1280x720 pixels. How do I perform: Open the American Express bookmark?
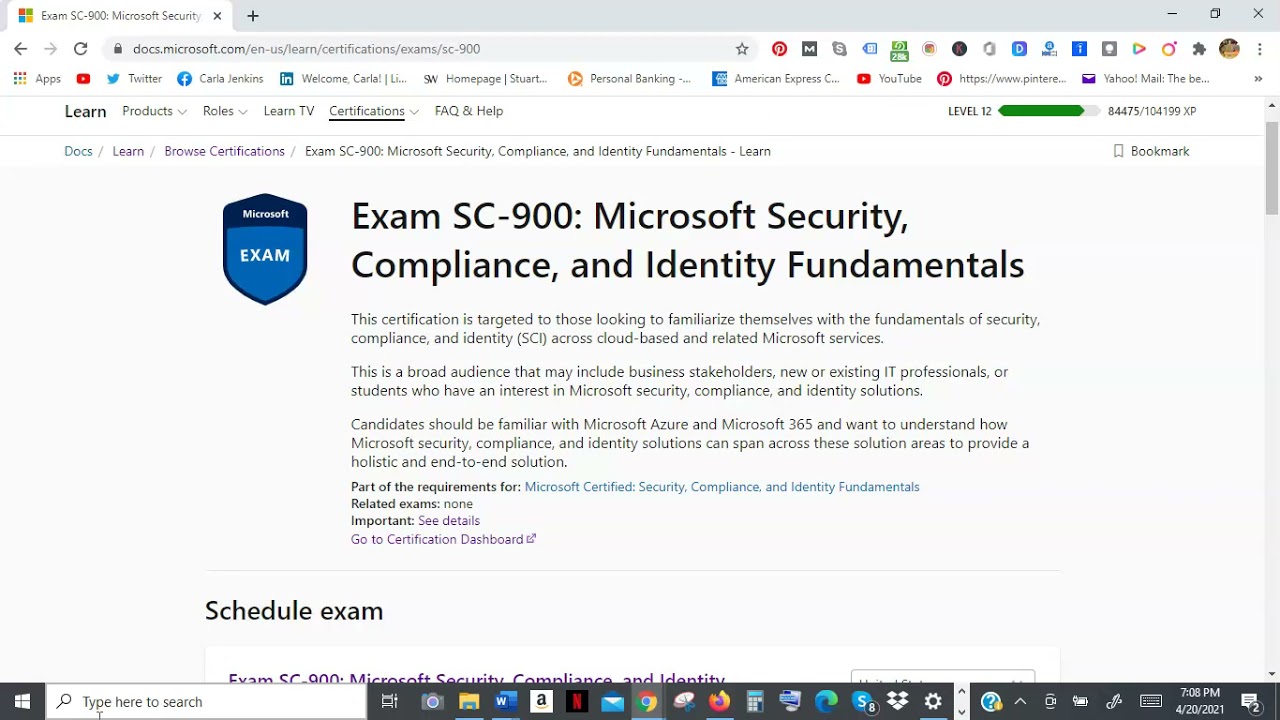(x=776, y=78)
